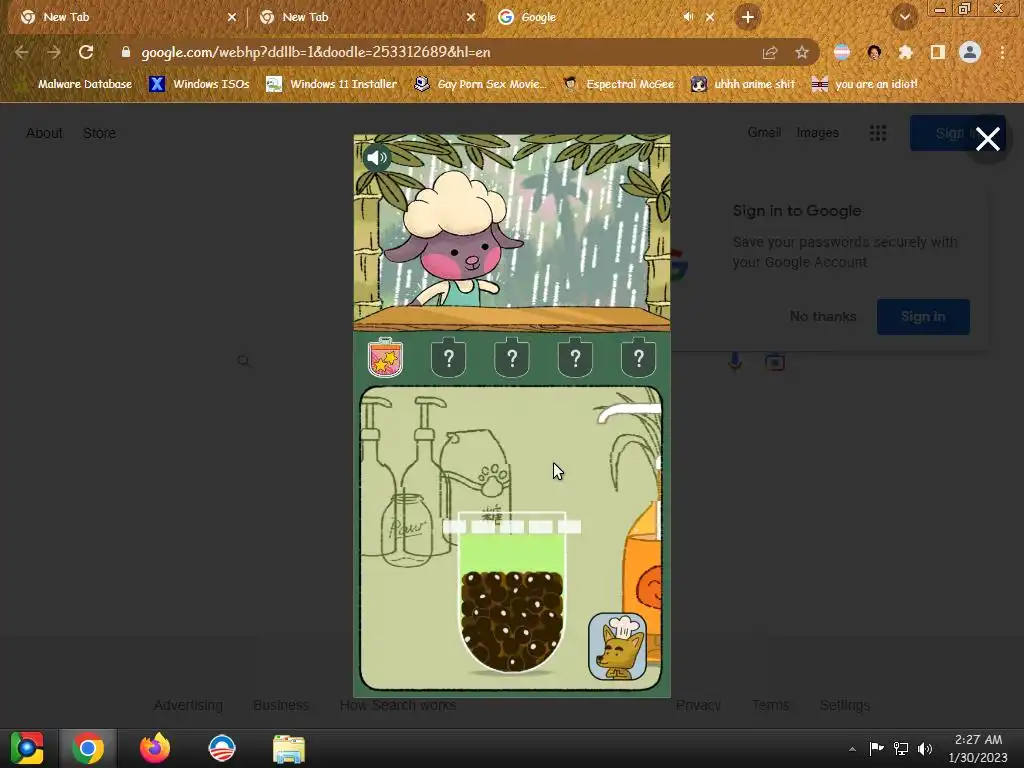The image size is (1024, 768).
Task: Open the clock showing 2:27 AM
Action: pyautogui.click(x=978, y=748)
